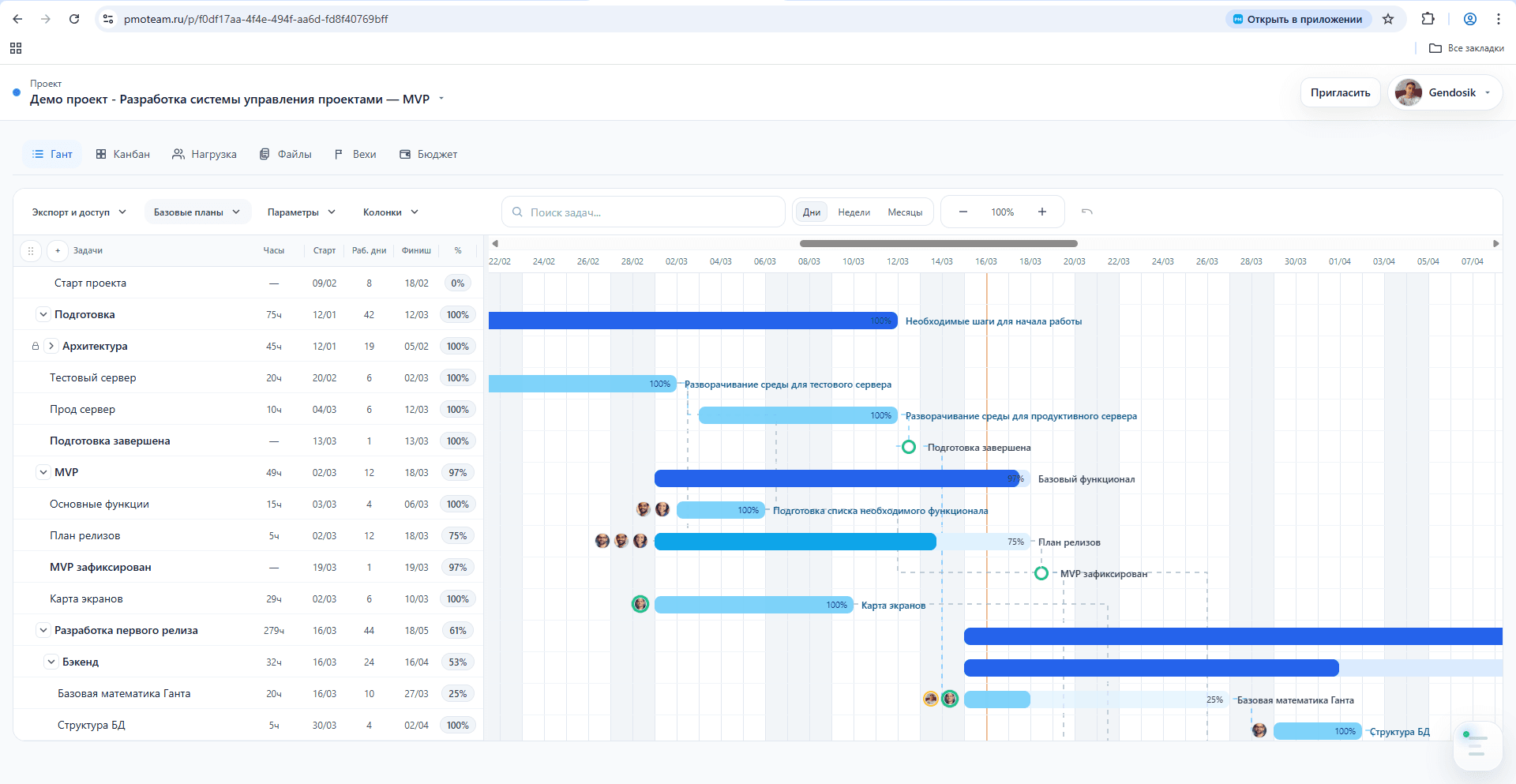The width and height of the screenshot is (1516, 784).
Task: Click the Поиск задач search field
Action: coord(644,212)
